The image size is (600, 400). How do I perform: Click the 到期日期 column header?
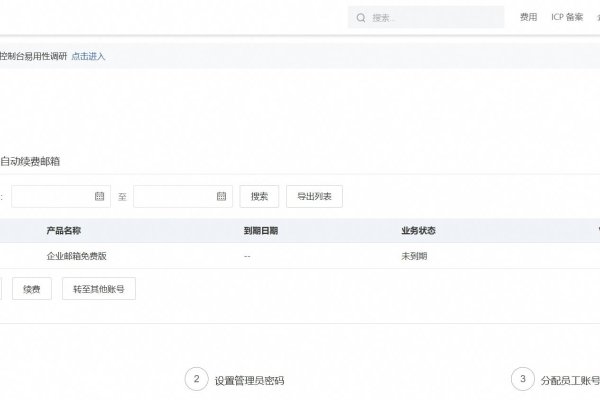[260, 230]
